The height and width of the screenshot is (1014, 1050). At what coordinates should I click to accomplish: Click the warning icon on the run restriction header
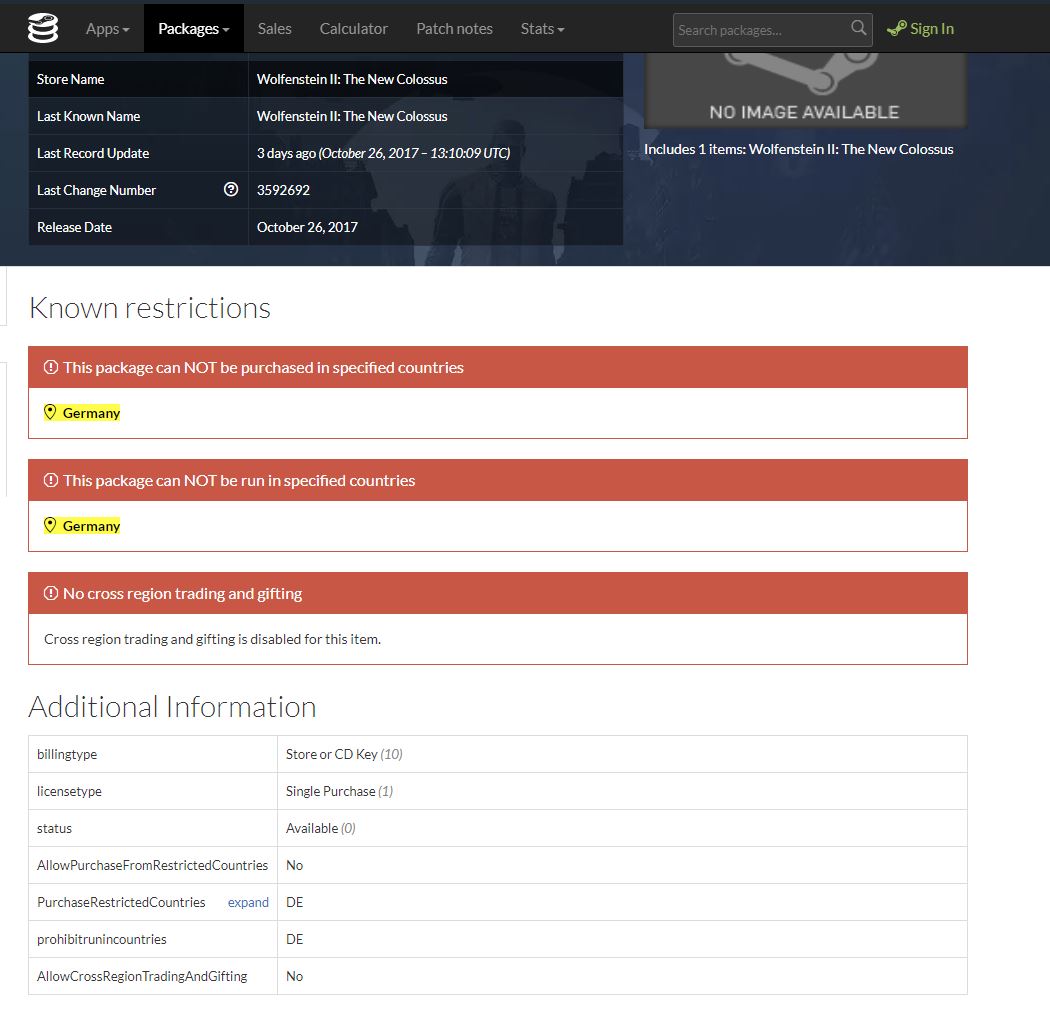(51, 480)
